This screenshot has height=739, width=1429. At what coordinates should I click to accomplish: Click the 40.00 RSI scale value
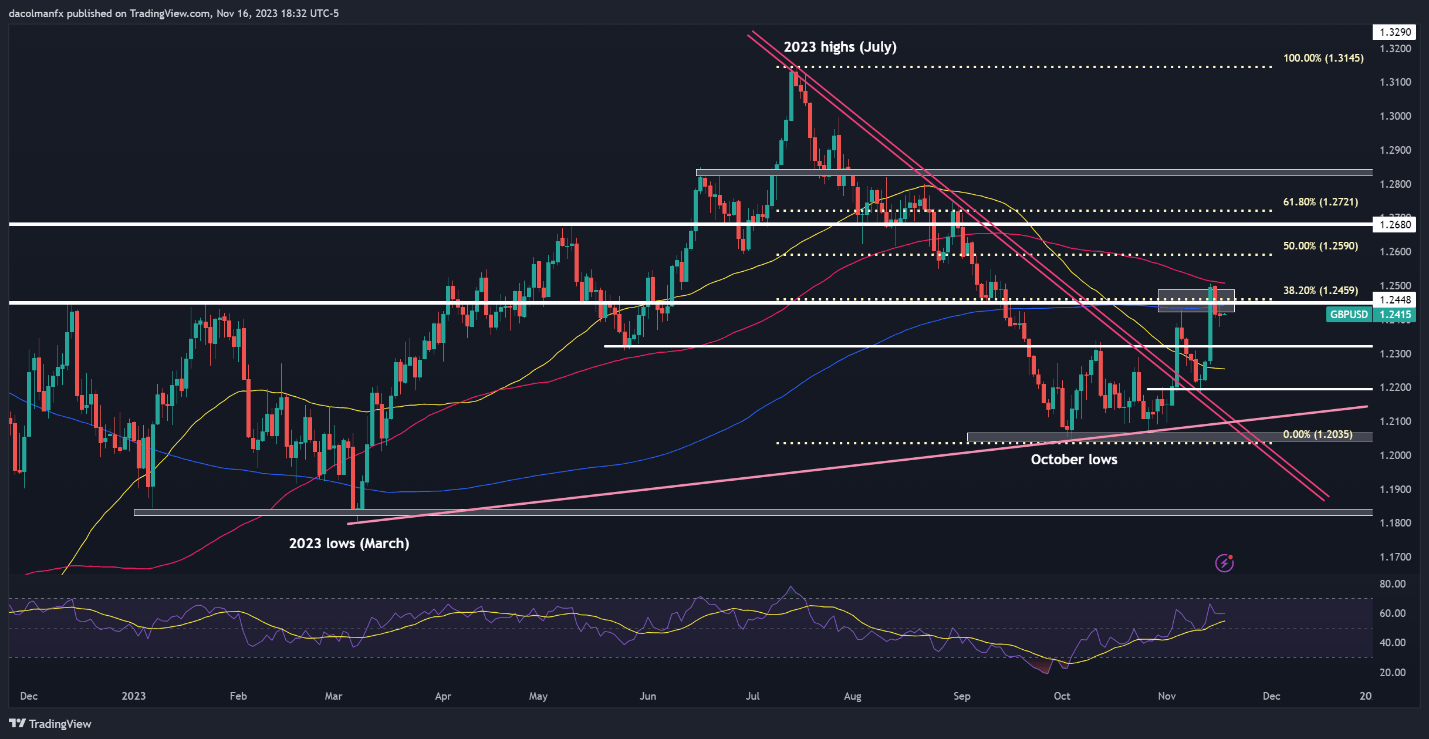coord(1392,643)
